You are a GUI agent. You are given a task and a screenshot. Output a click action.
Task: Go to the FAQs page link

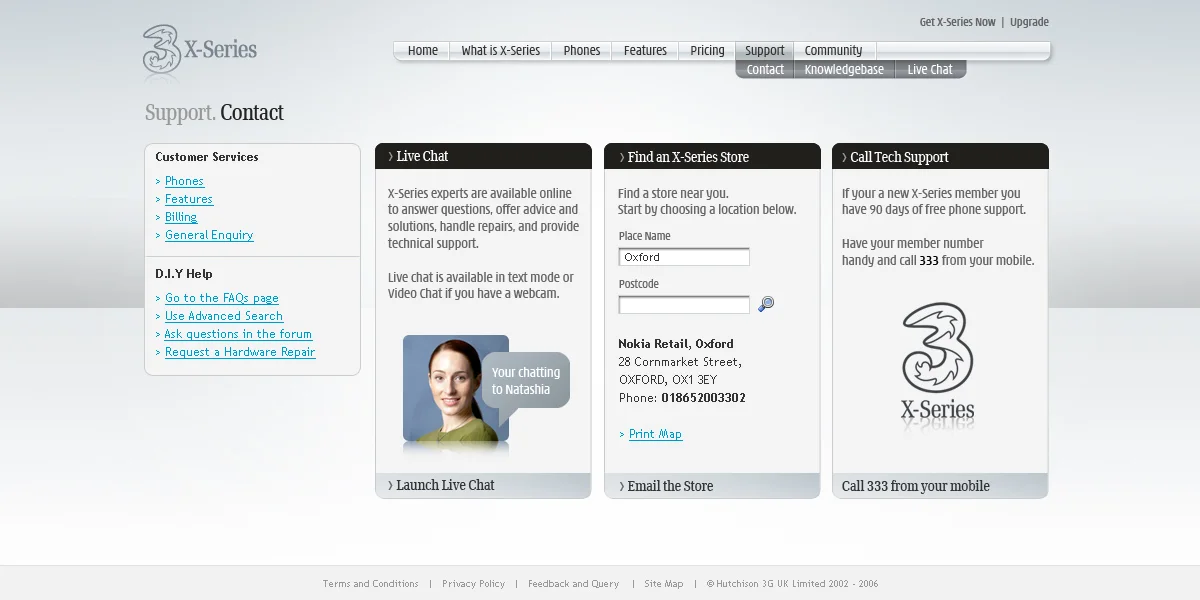[222, 298]
